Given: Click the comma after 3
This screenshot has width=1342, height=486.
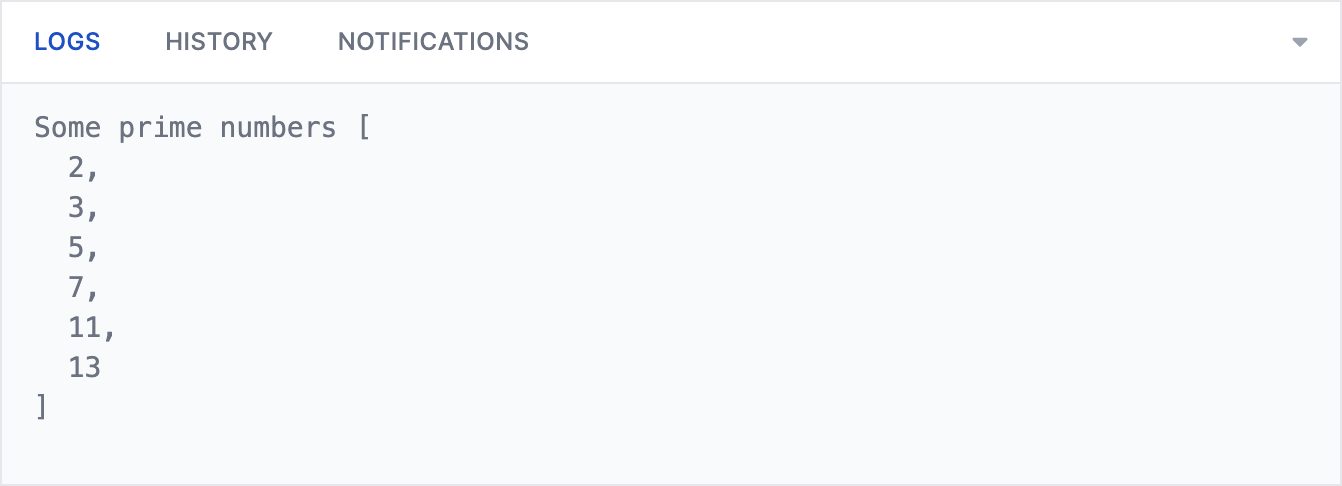Looking at the screenshot, I should coord(93,212).
